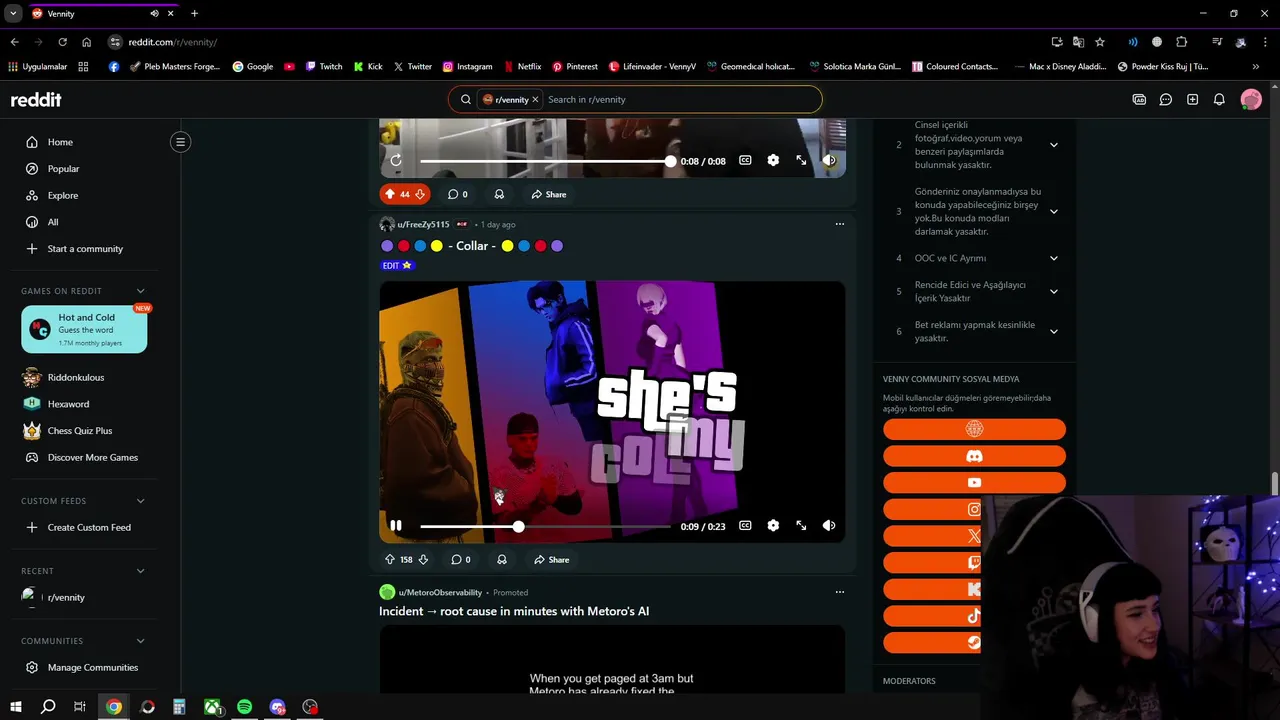Image resolution: width=1280 pixels, height=720 pixels.
Task: Award the post with 44 votes
Action: coord(499,194)
